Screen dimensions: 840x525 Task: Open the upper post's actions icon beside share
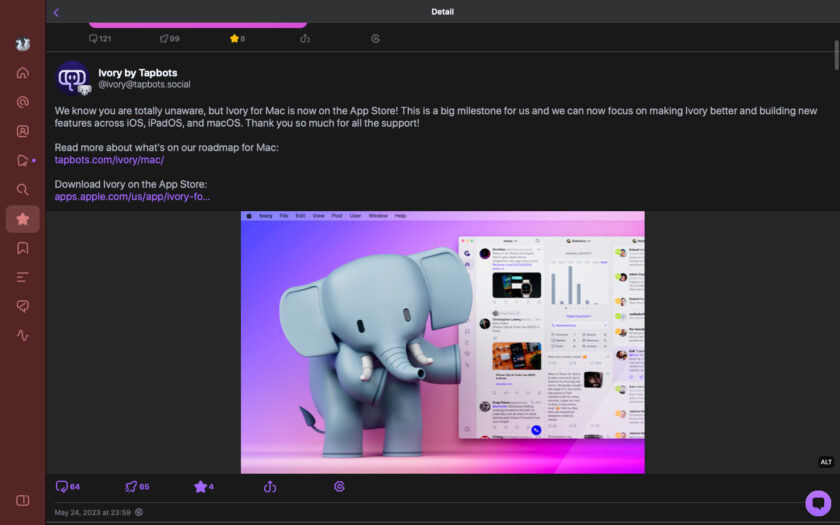[x=375, y=39]
